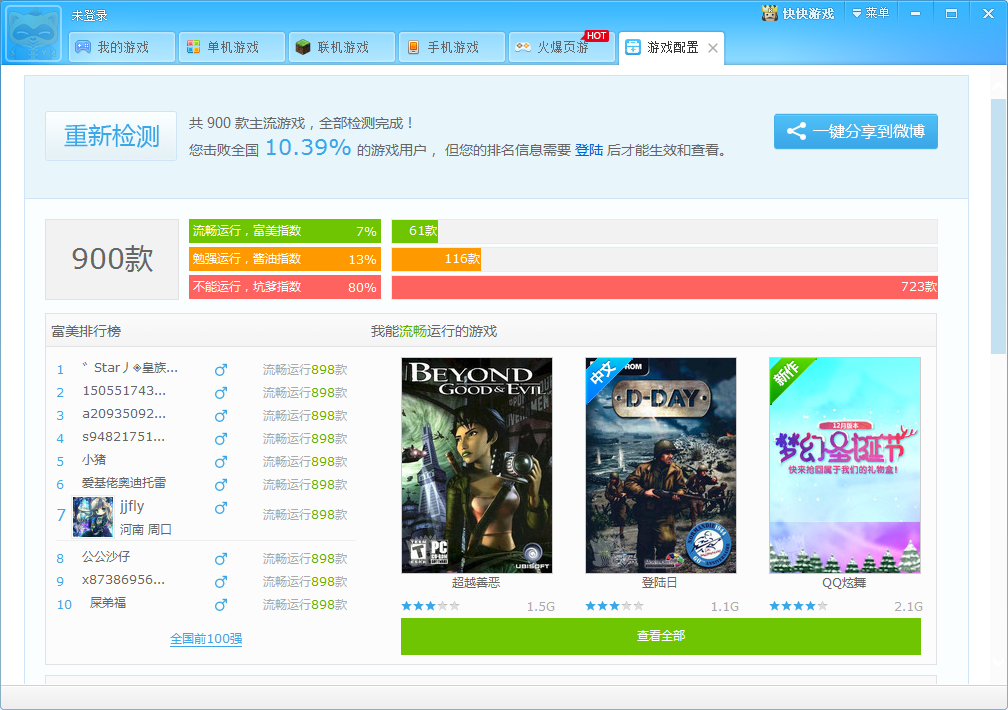This screenshot has height=710, width=1008.
Task: Open the 火爆页游 tab
Action: 561,47
